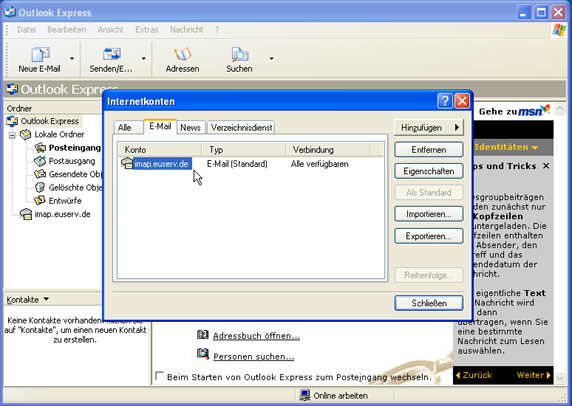Open Adressen address book icon
Screen dimensions: 572x406
(183, 54)
